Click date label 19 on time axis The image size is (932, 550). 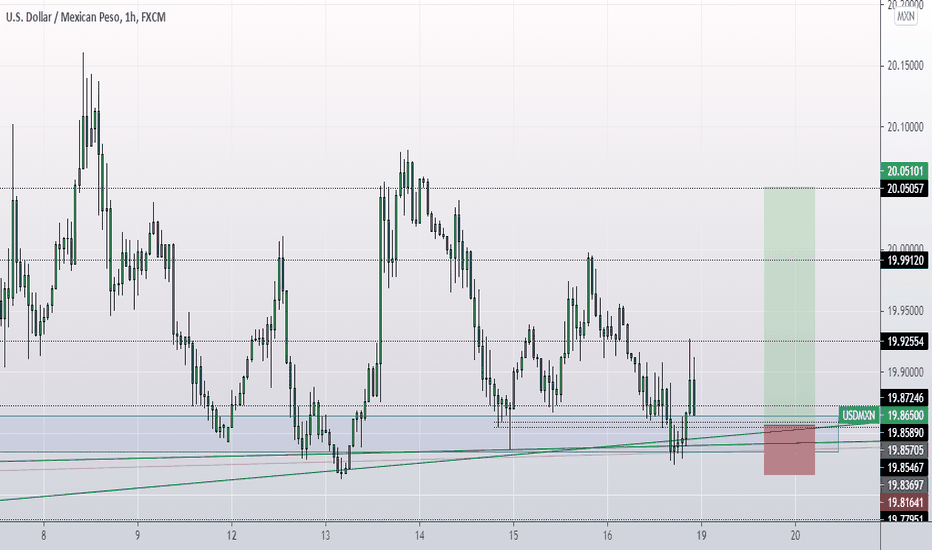click(701, 536)
